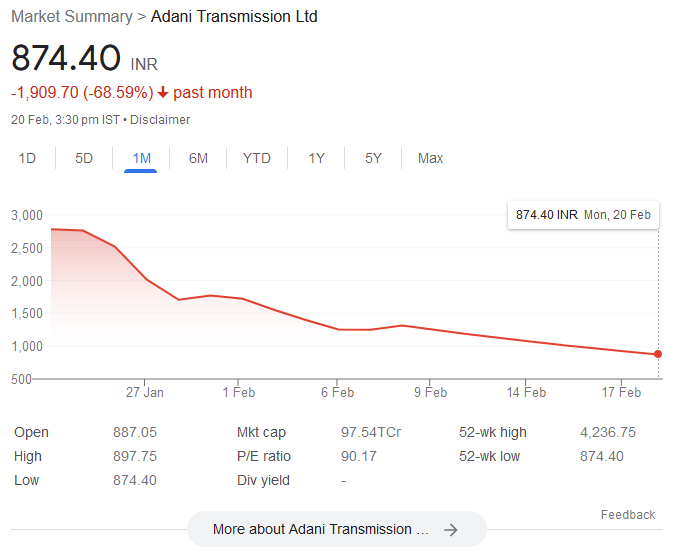Show Max time range chart
Viewport: 692px width, 554px height.
[430, 158]
